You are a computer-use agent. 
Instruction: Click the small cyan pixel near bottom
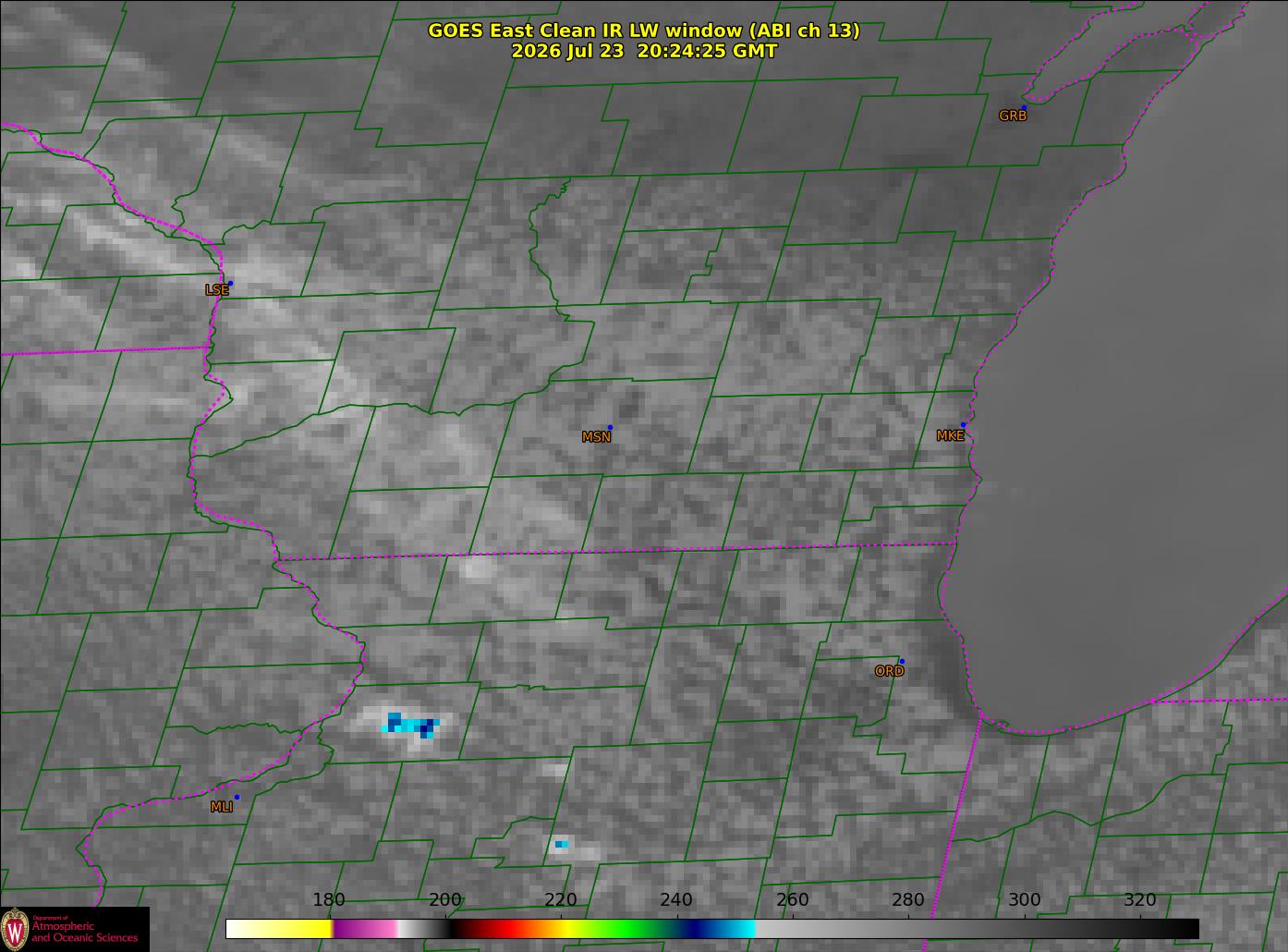point(562,844)
